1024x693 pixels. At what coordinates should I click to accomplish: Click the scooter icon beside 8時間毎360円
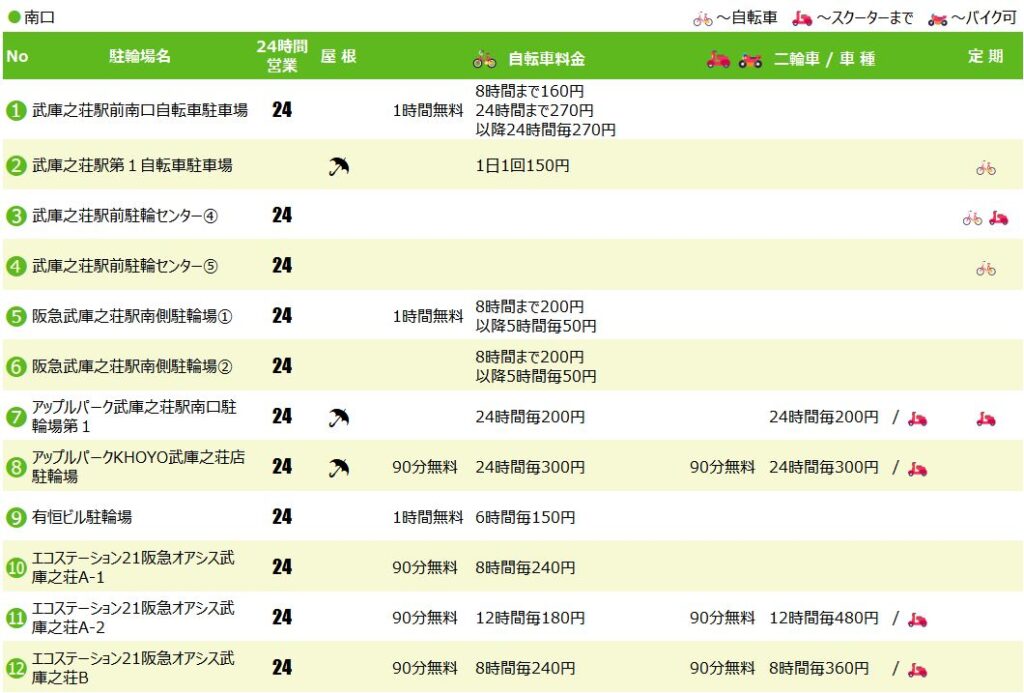(x=917, y=669)
